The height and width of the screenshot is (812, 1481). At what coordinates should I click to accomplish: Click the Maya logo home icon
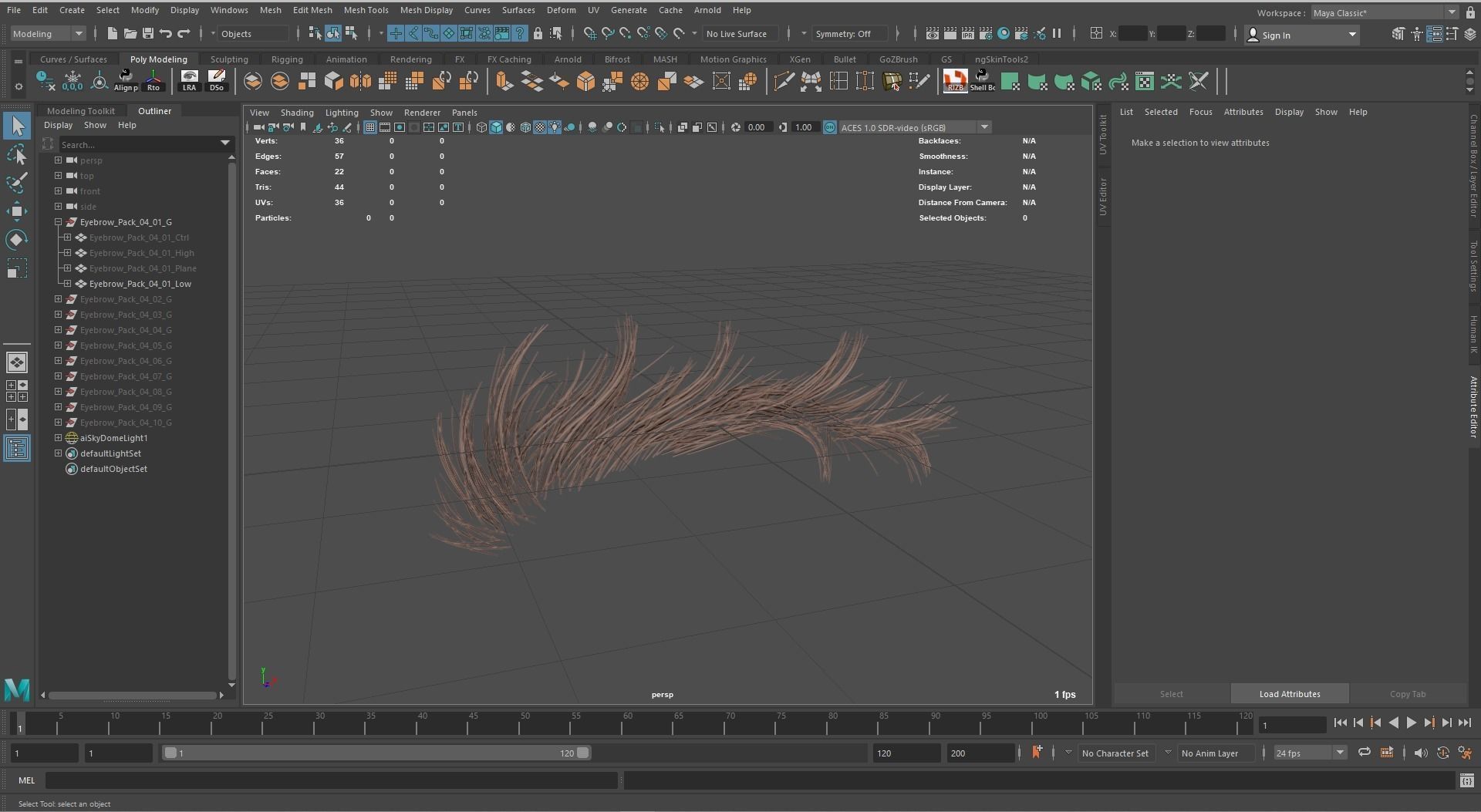[x=16, y=689]
